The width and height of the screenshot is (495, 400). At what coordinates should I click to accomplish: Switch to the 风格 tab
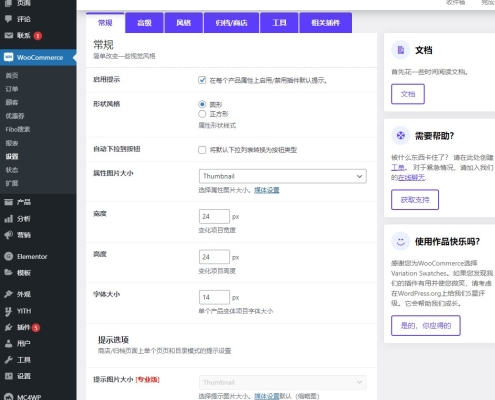(184, 23)
